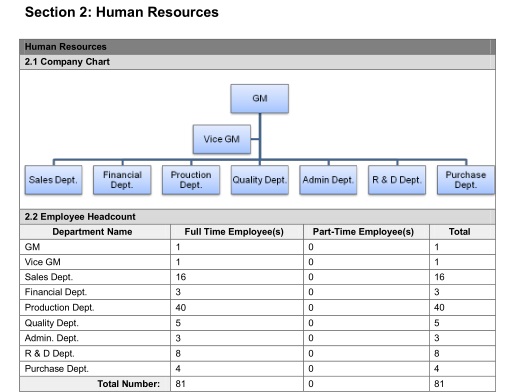Click 'Vice GM' in the Department Name column
The image size is (525, 392).
43,262
